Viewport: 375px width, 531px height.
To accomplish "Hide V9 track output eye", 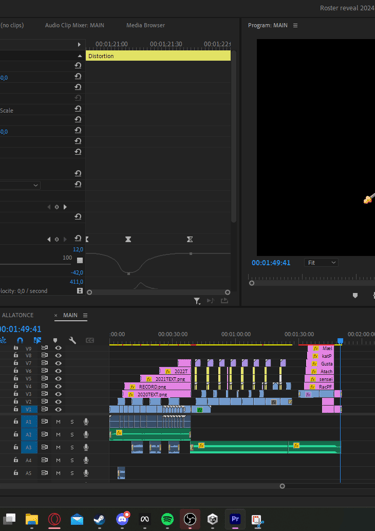I will pyautogui.click(x=58, y=348).
